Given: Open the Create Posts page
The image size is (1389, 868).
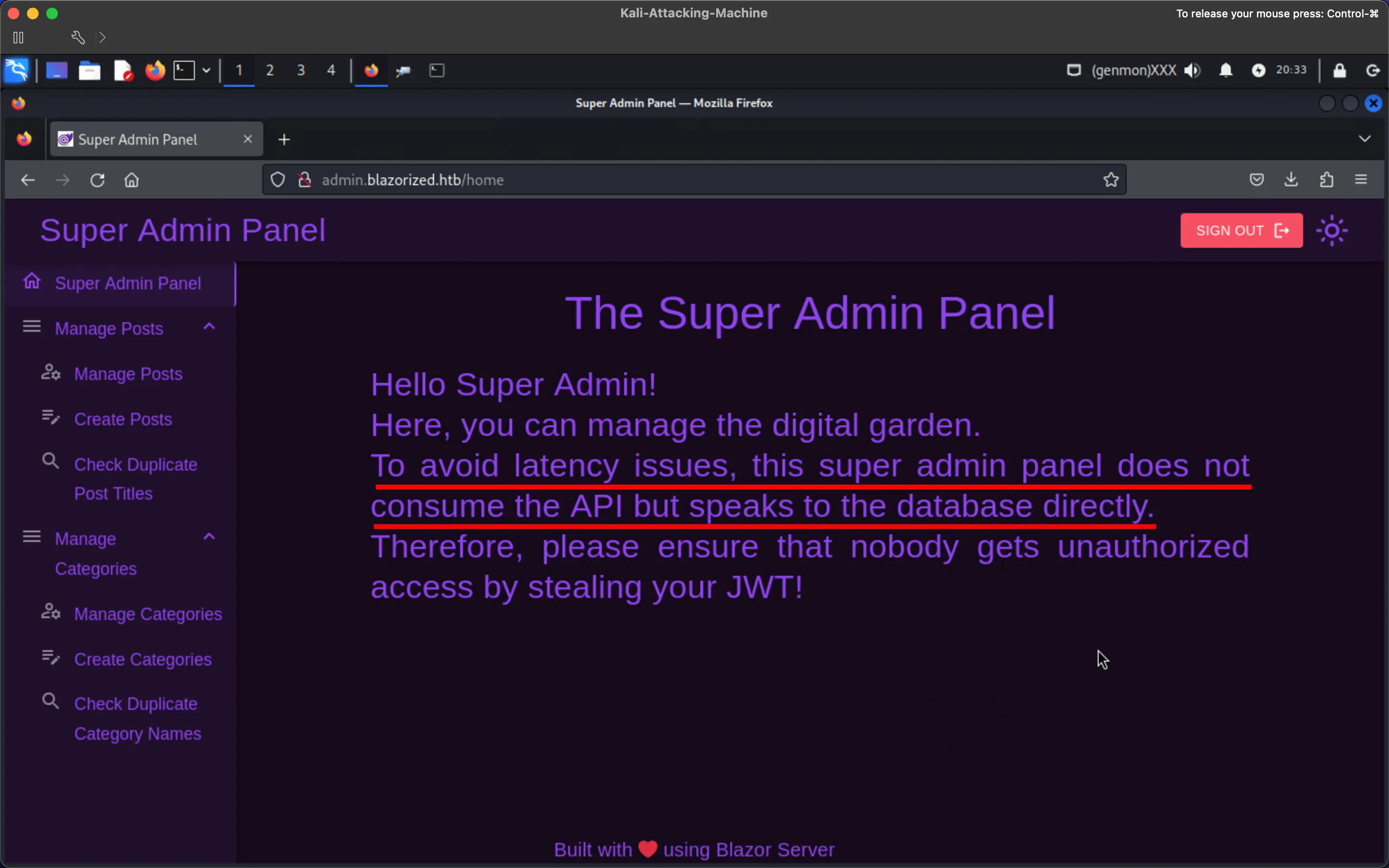Looking at the screenshot, I should point(123,420).
